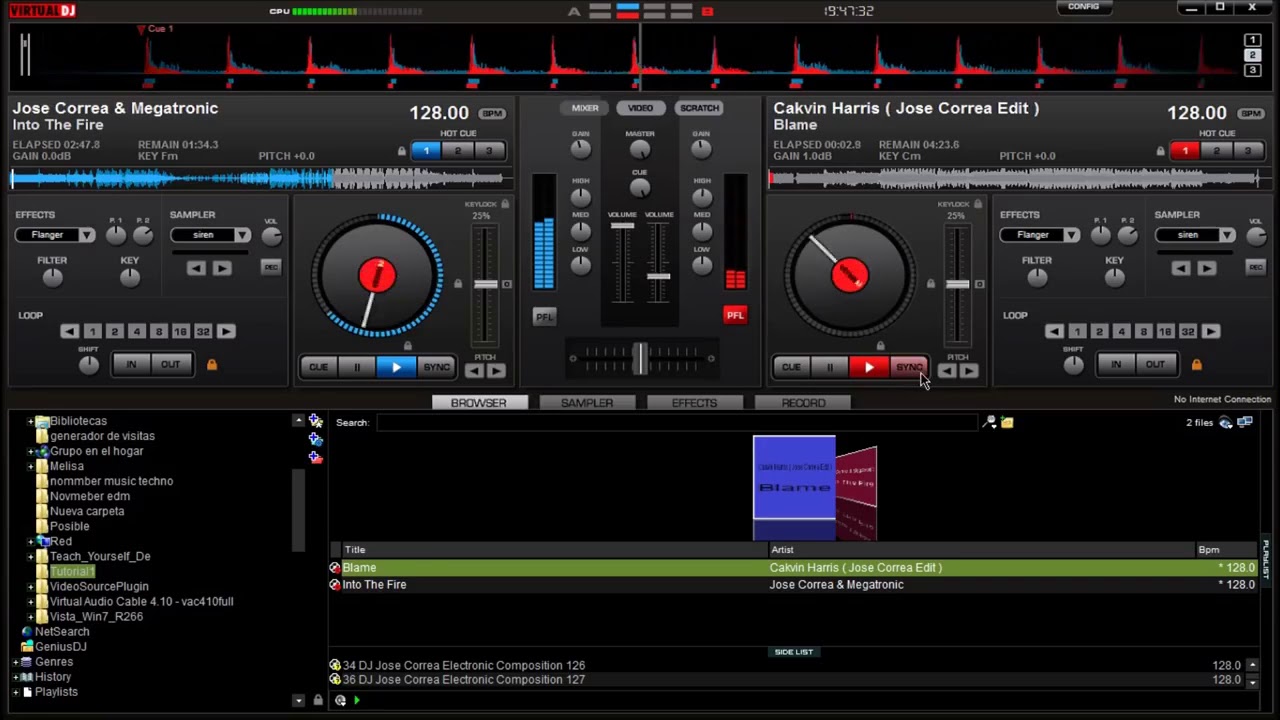Double the loop length on right deck
The image size is (1280, 720).
coord(1211,331)
